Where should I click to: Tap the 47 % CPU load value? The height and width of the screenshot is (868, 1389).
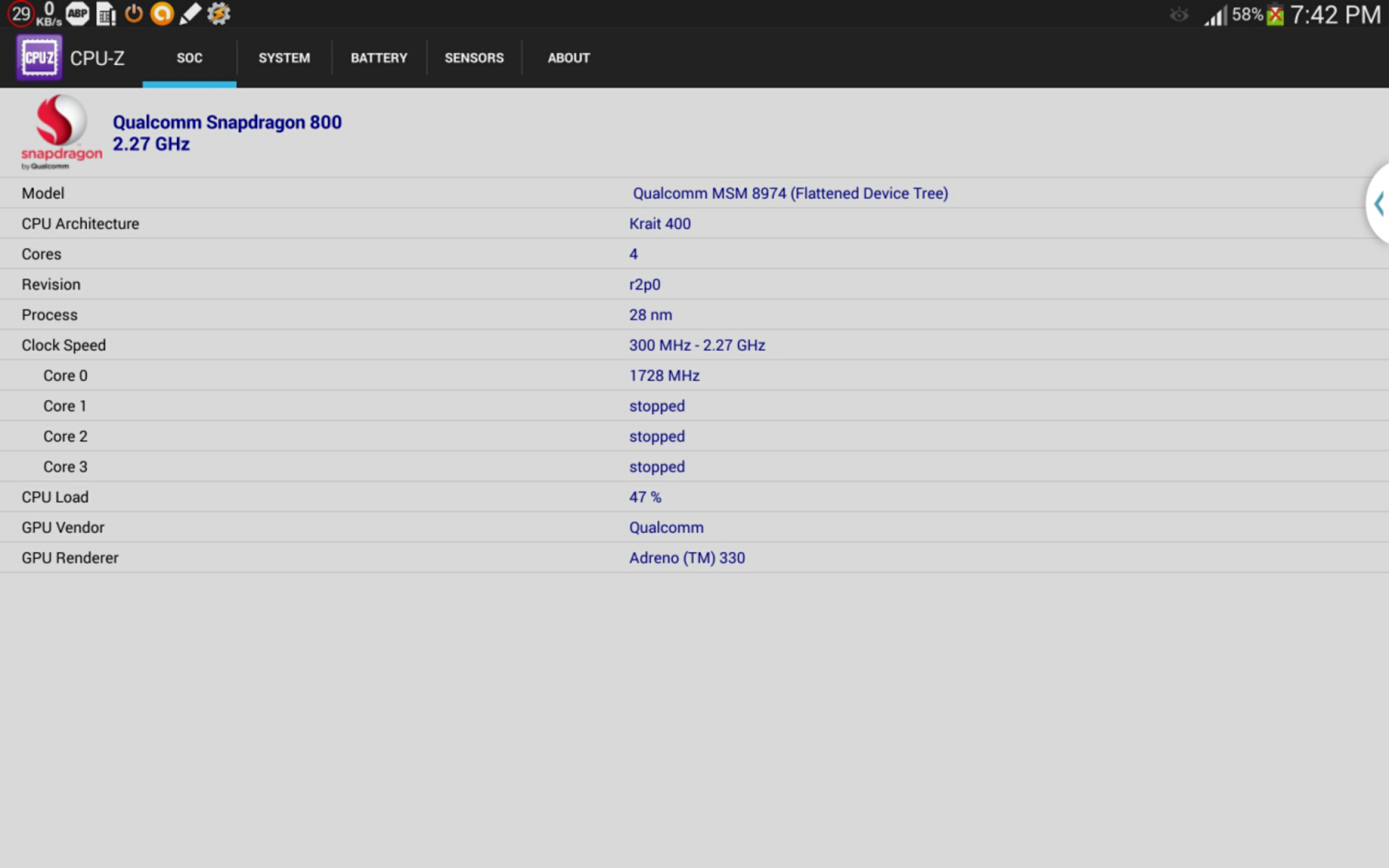(645, 497)
